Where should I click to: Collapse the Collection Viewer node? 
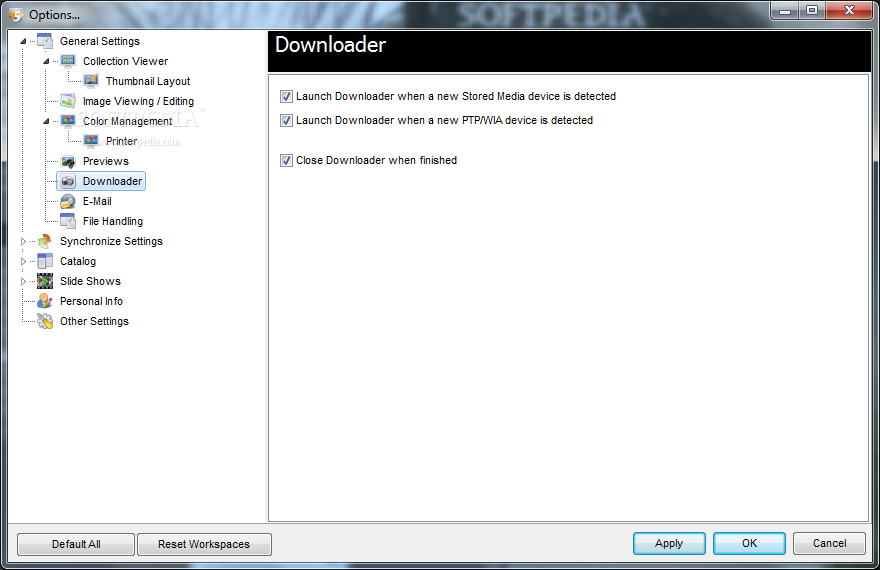tap(46, 61)
